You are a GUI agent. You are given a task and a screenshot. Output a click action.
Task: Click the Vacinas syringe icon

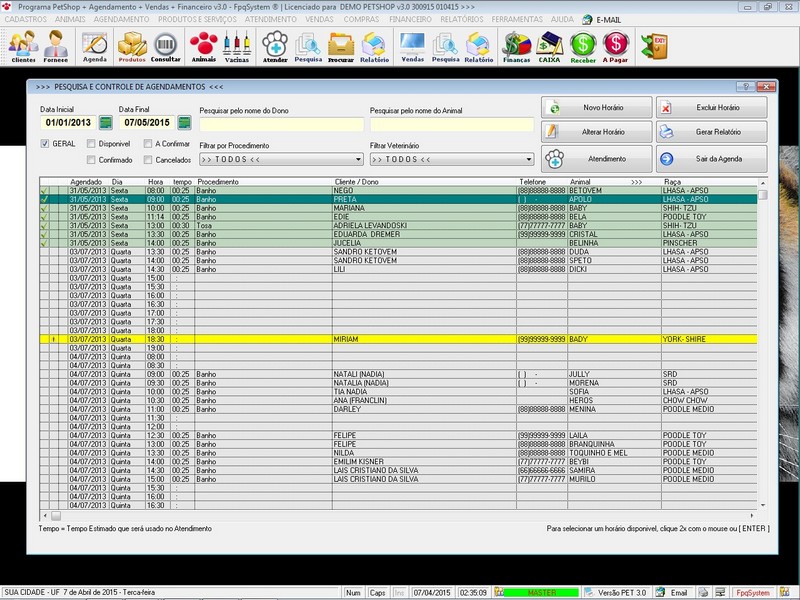(x=237, y=45)
